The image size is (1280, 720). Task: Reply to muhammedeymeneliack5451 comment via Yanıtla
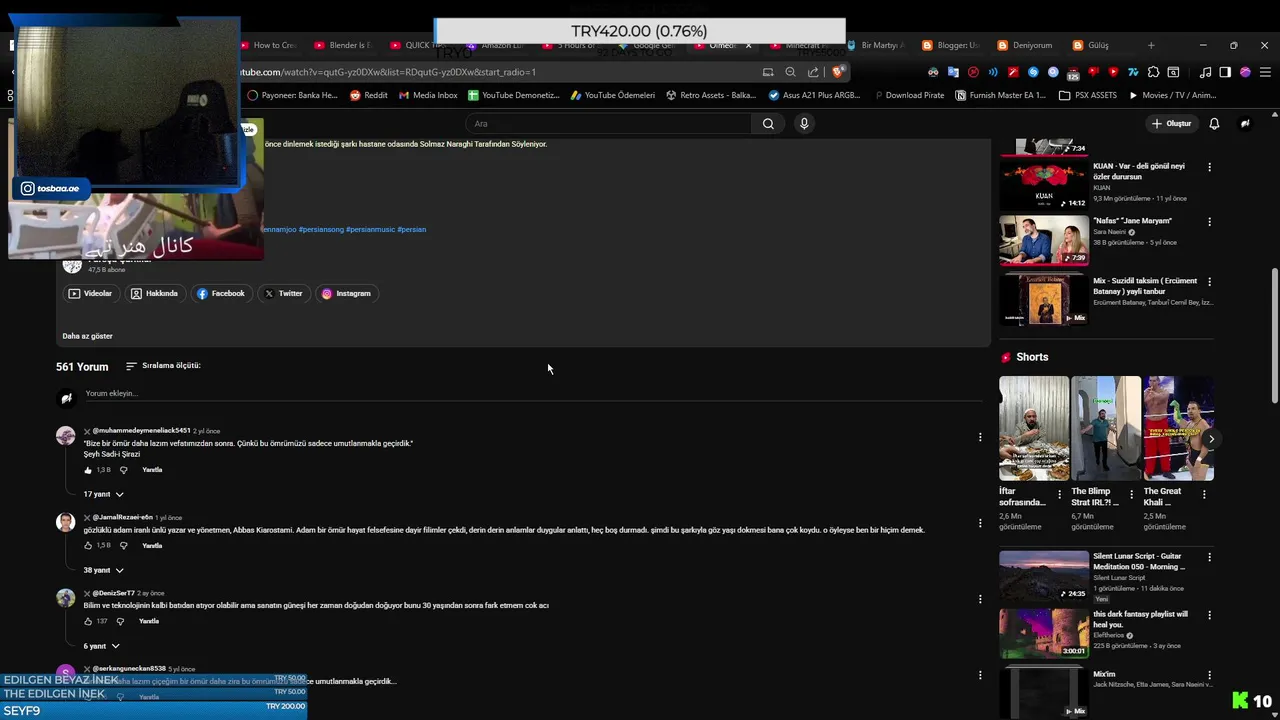coord(152,470)
